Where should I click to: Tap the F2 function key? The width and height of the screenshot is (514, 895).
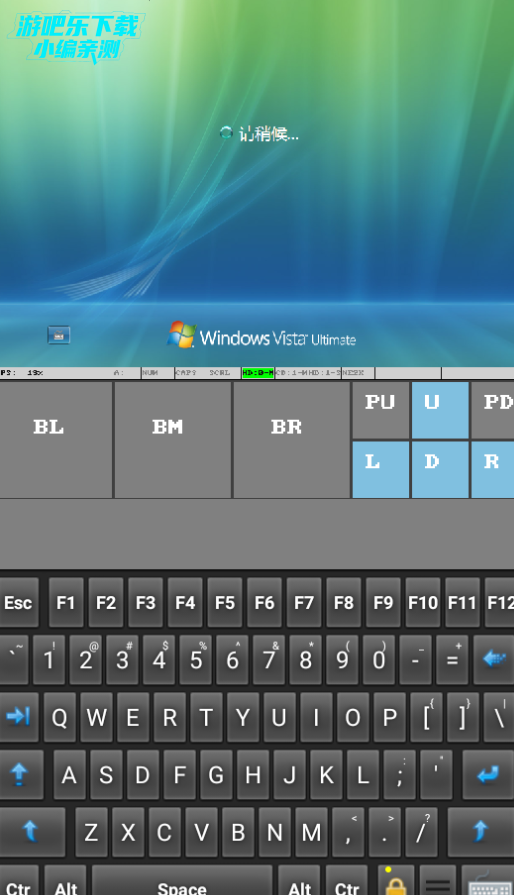[x=106, y=603]
